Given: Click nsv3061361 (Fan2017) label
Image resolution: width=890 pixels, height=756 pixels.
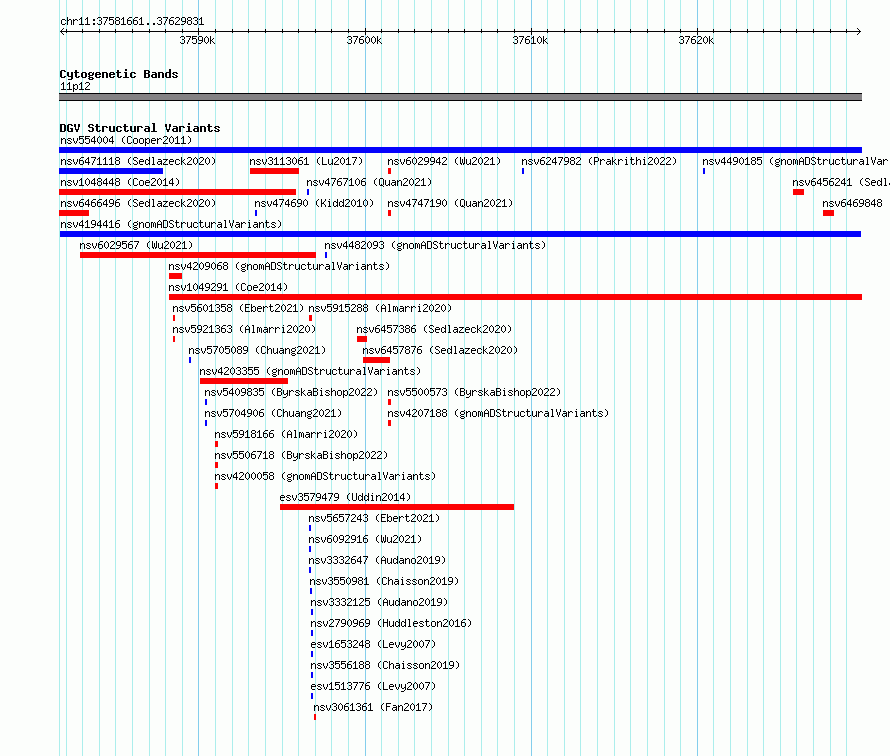Looking at the screenshot, I should tap(373, 707).
